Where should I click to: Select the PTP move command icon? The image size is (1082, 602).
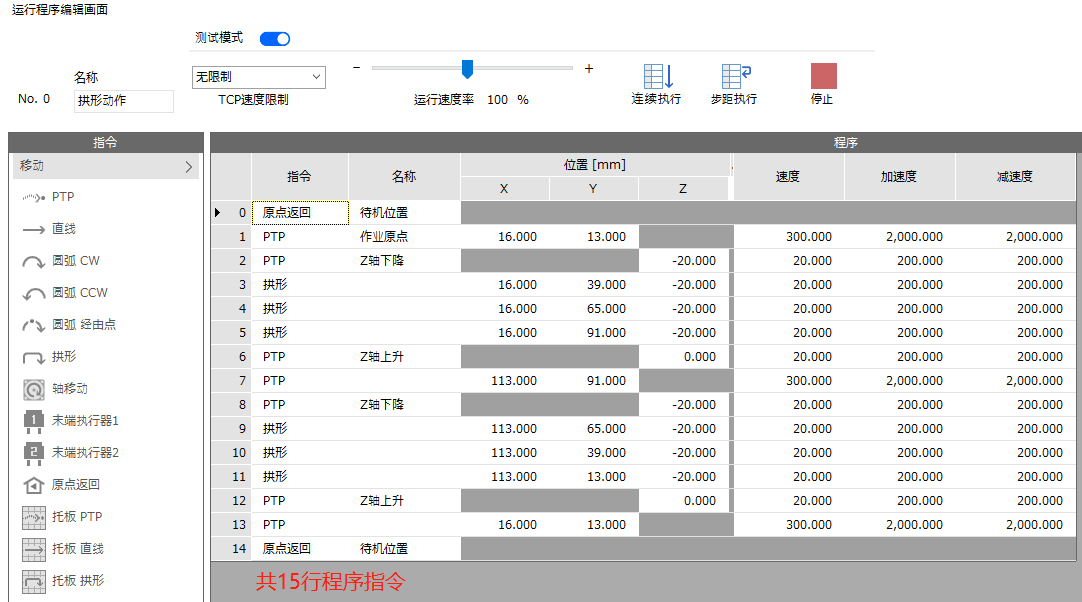coord(35,197)
